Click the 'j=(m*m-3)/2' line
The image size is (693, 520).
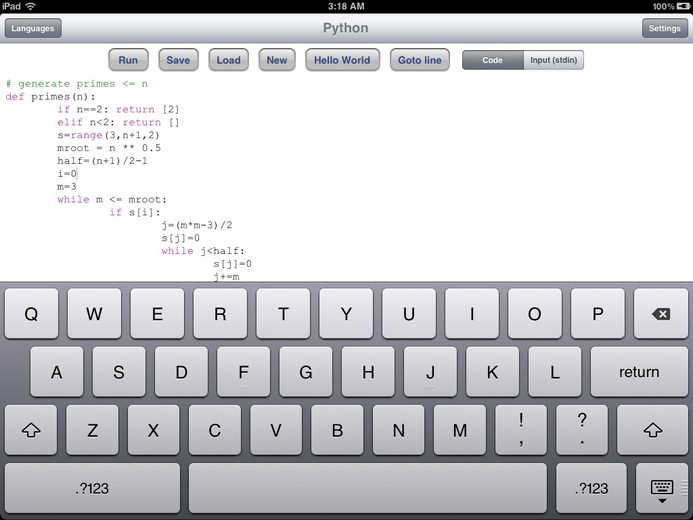click(197, 225)
